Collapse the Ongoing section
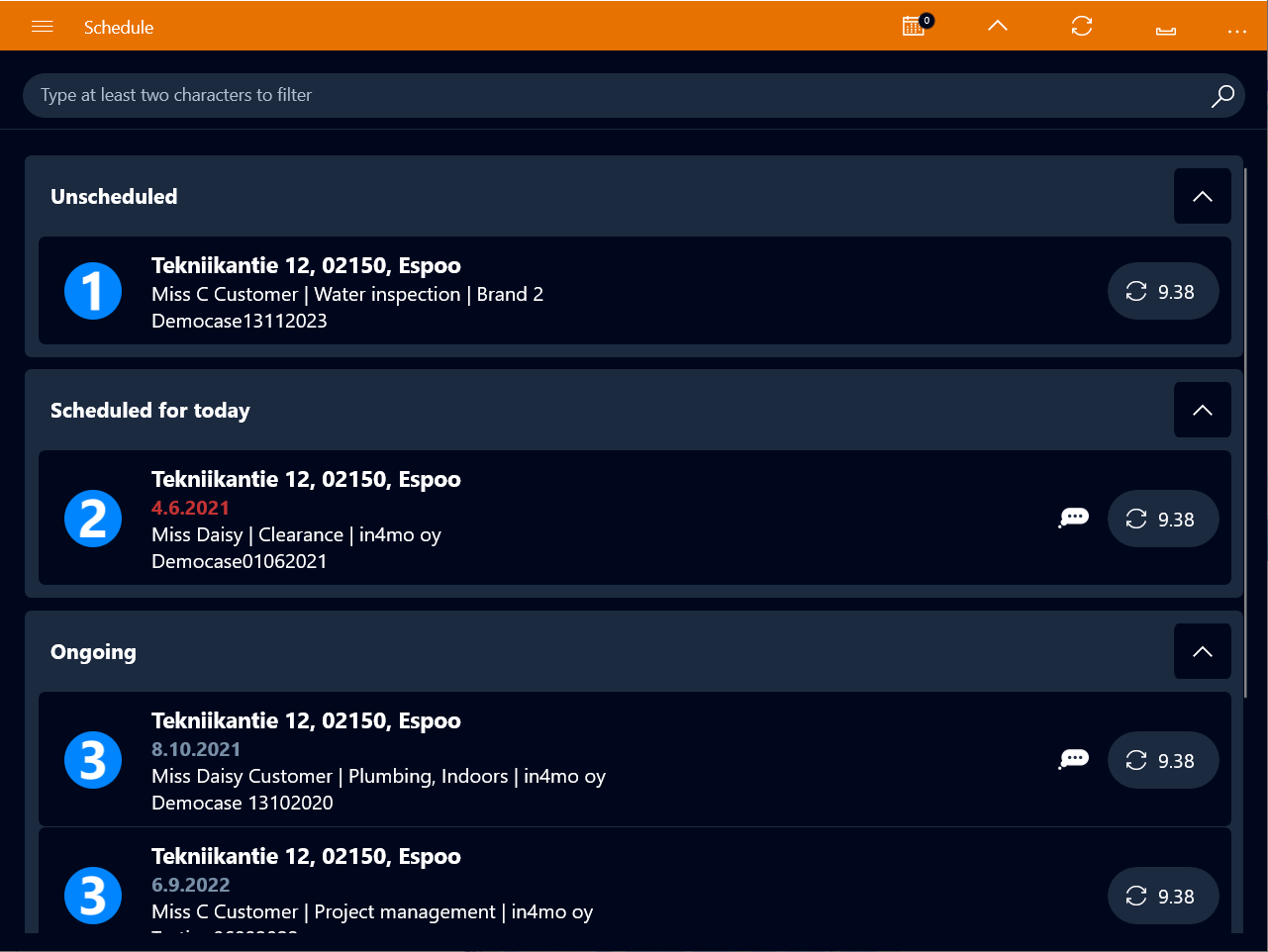The width and height of the screenshot is (1268, 952). tap(1202, 651)
